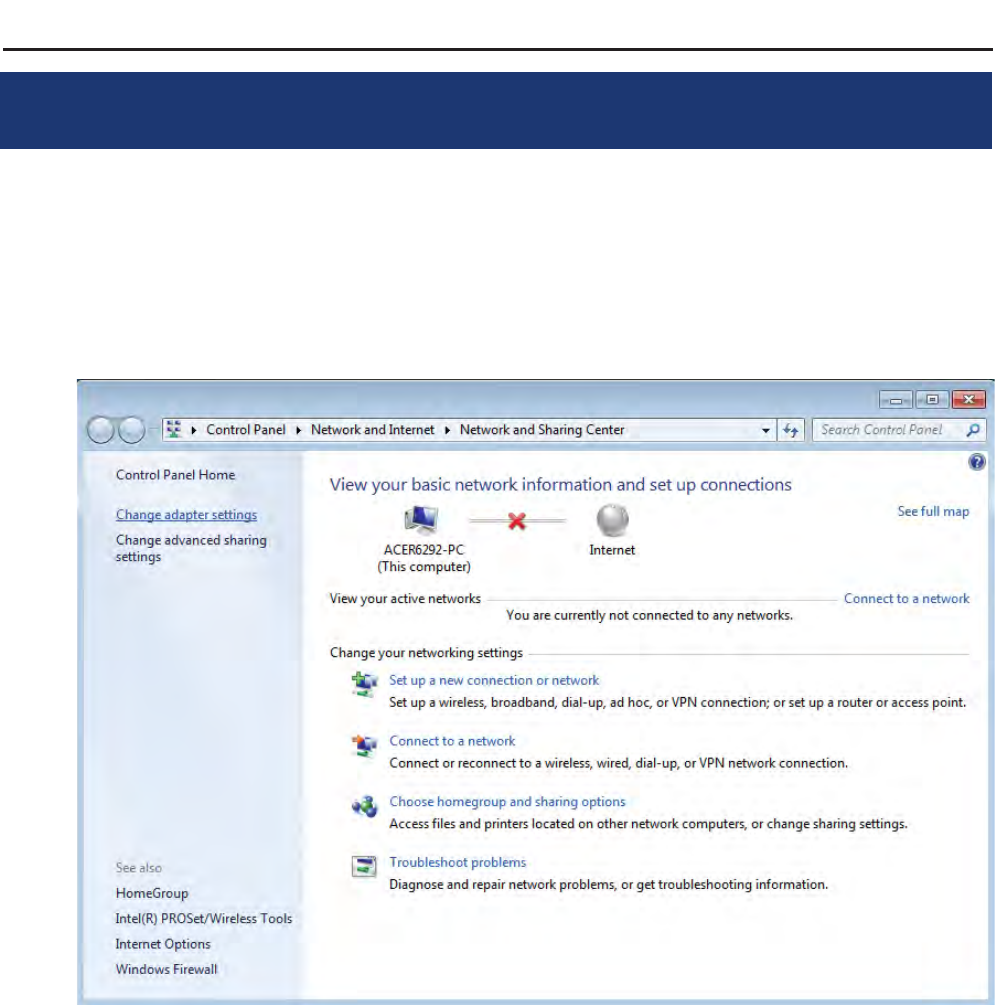Viewport: 995px width, 1005px height.
Task: Open Choose homegroup and sharing options
Action: coord(507,802)
